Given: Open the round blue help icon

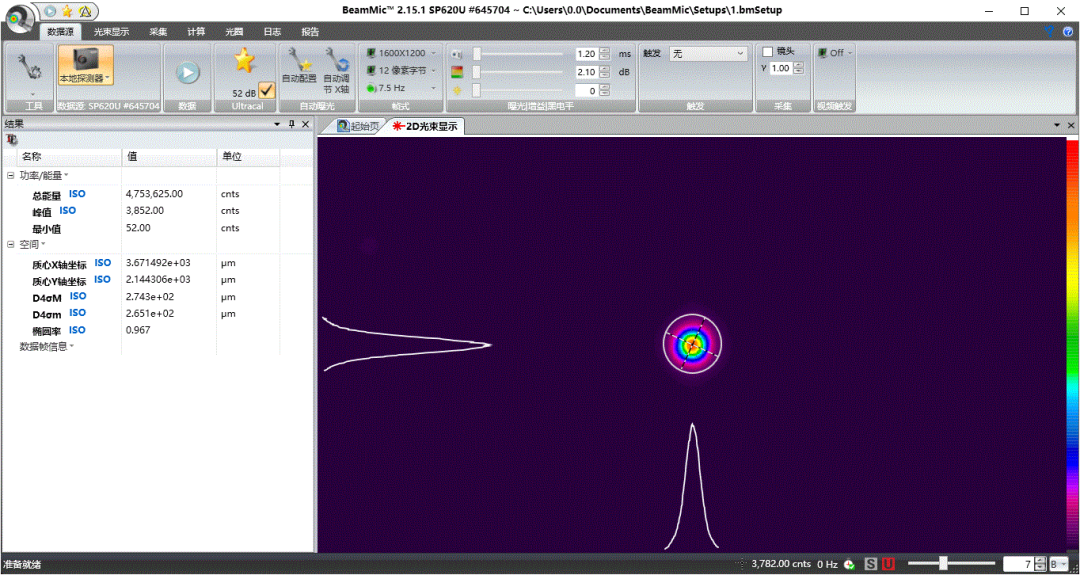Looking at the screenshot, I should (x=1068, y=31).
